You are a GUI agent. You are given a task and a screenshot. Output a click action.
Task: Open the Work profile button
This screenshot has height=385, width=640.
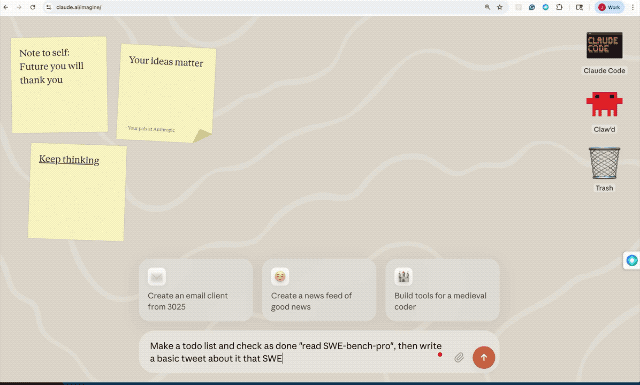click(609, 7)
